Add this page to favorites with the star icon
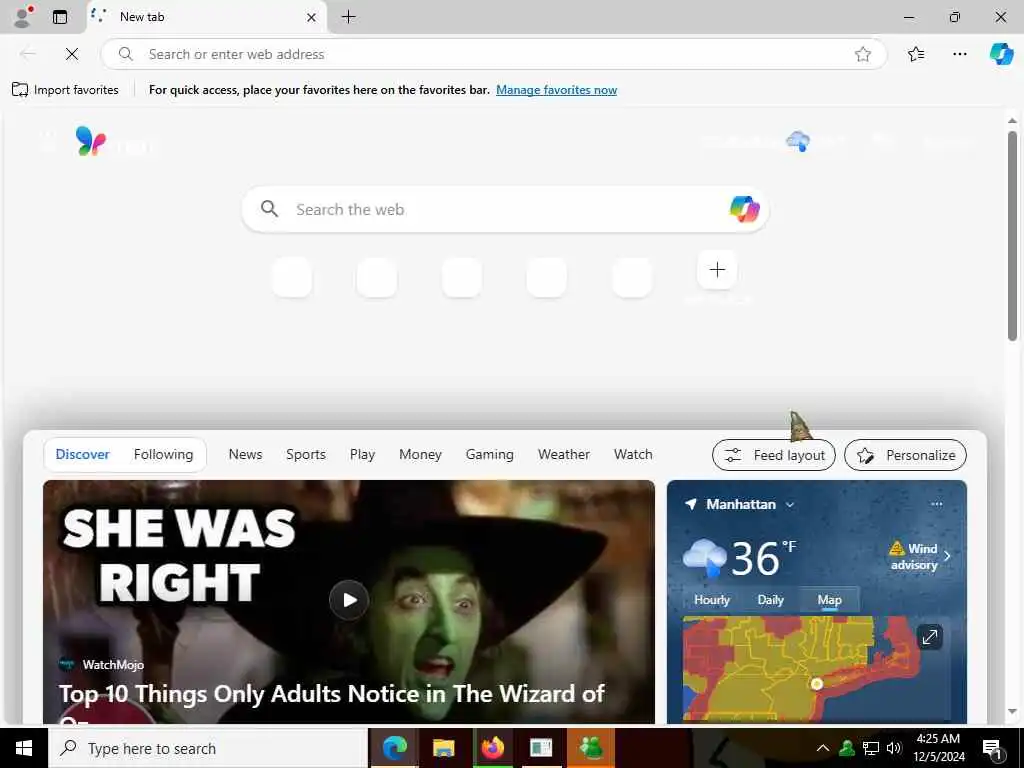The image size is (1024, 768). point(863,54)
